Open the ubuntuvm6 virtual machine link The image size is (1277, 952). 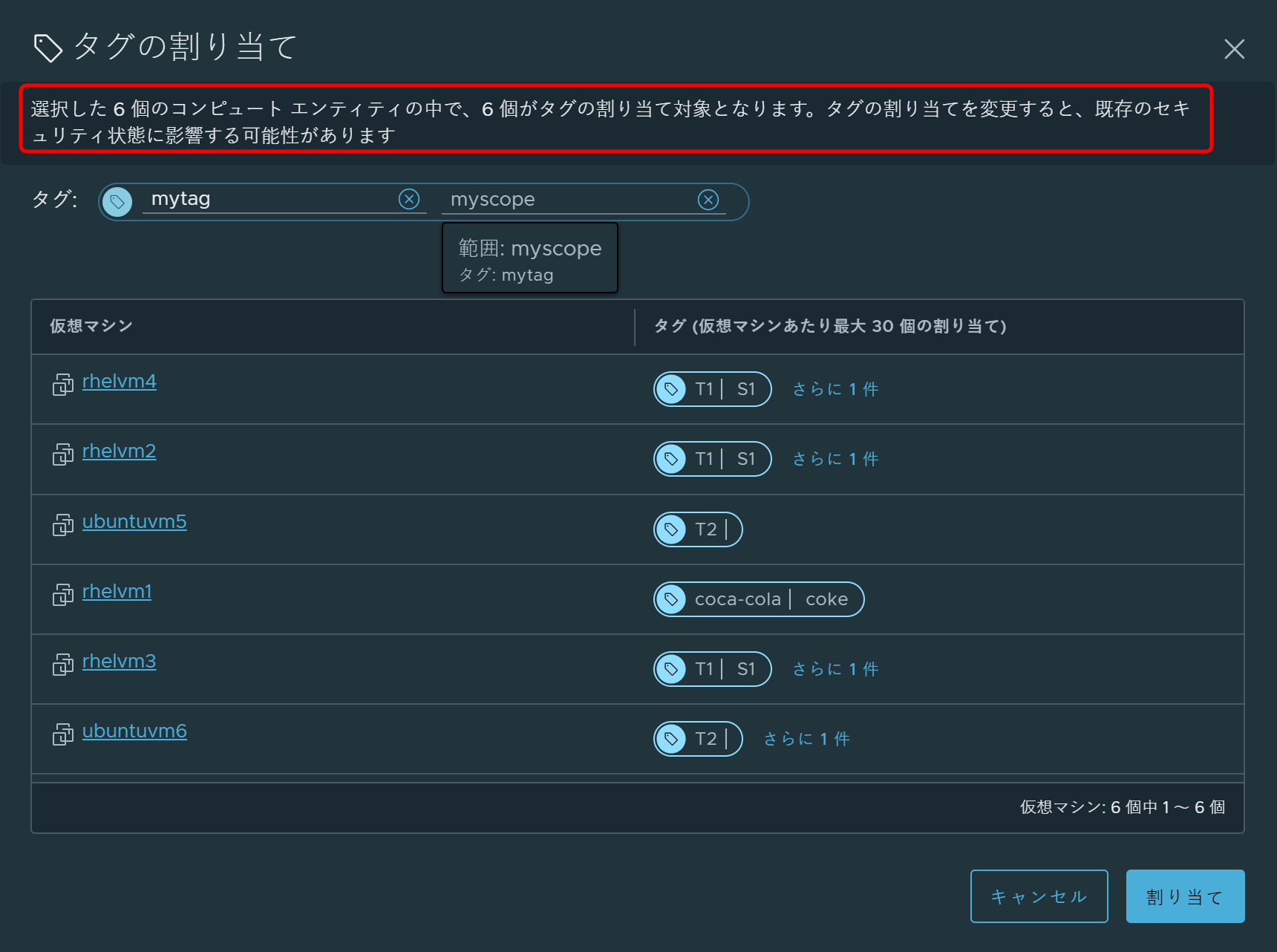[134, 731]
